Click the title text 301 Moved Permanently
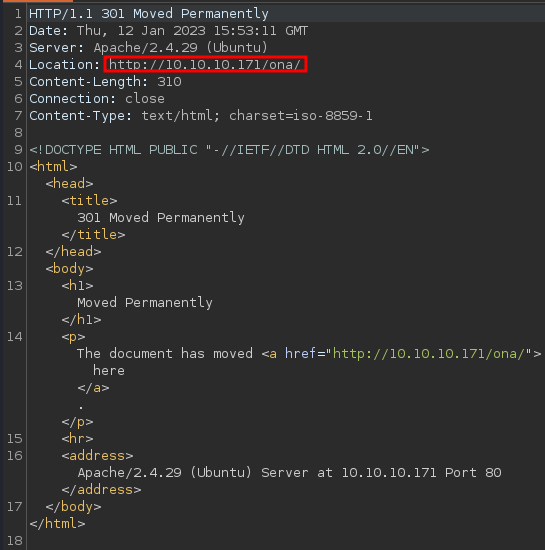This screenshot has height=550, width=545. pos(161,217)
